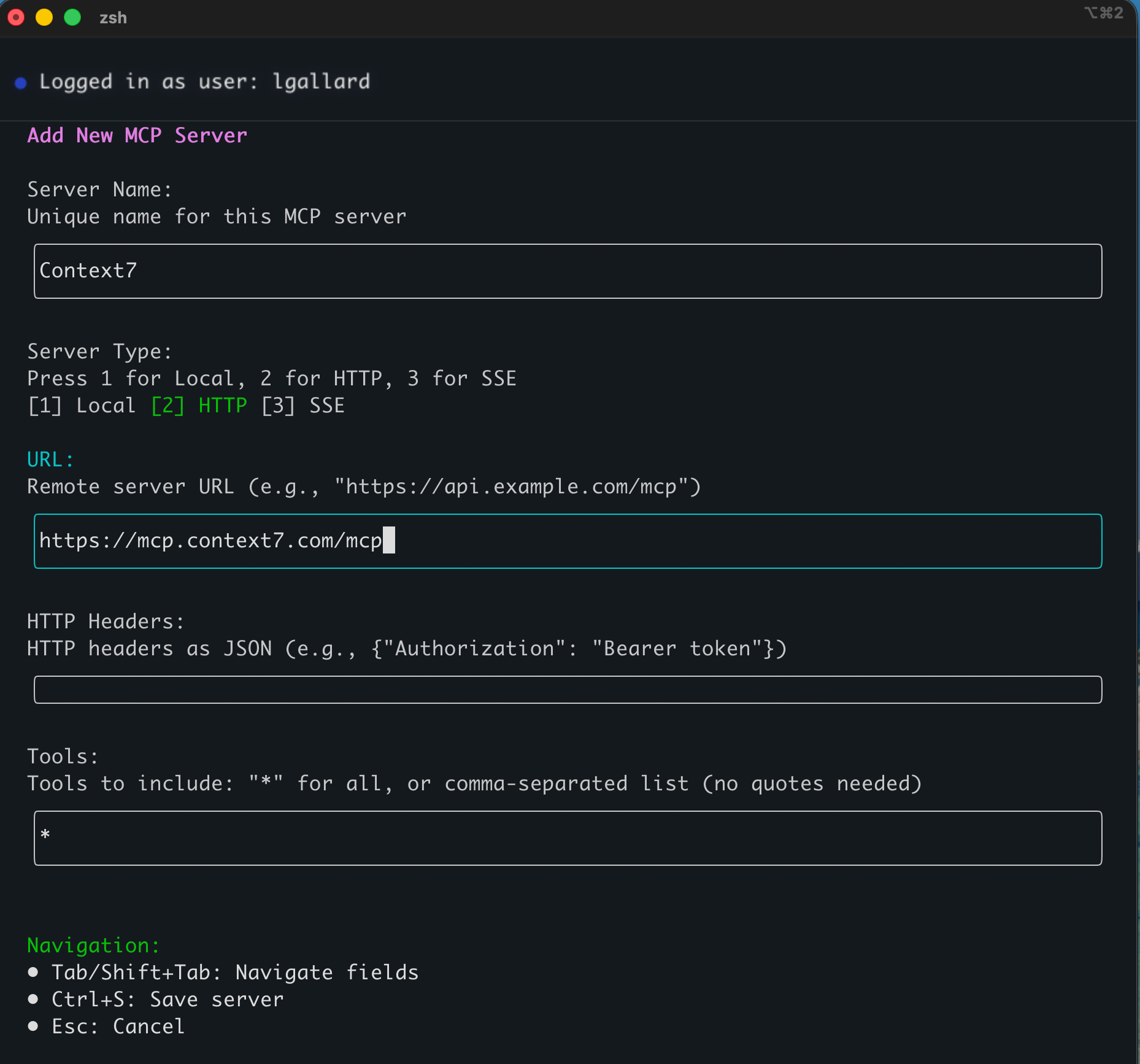Viewport: 1140px width, 1064px height.
Task: Pick the [3] SSE server type
Action: pos(303,406)
